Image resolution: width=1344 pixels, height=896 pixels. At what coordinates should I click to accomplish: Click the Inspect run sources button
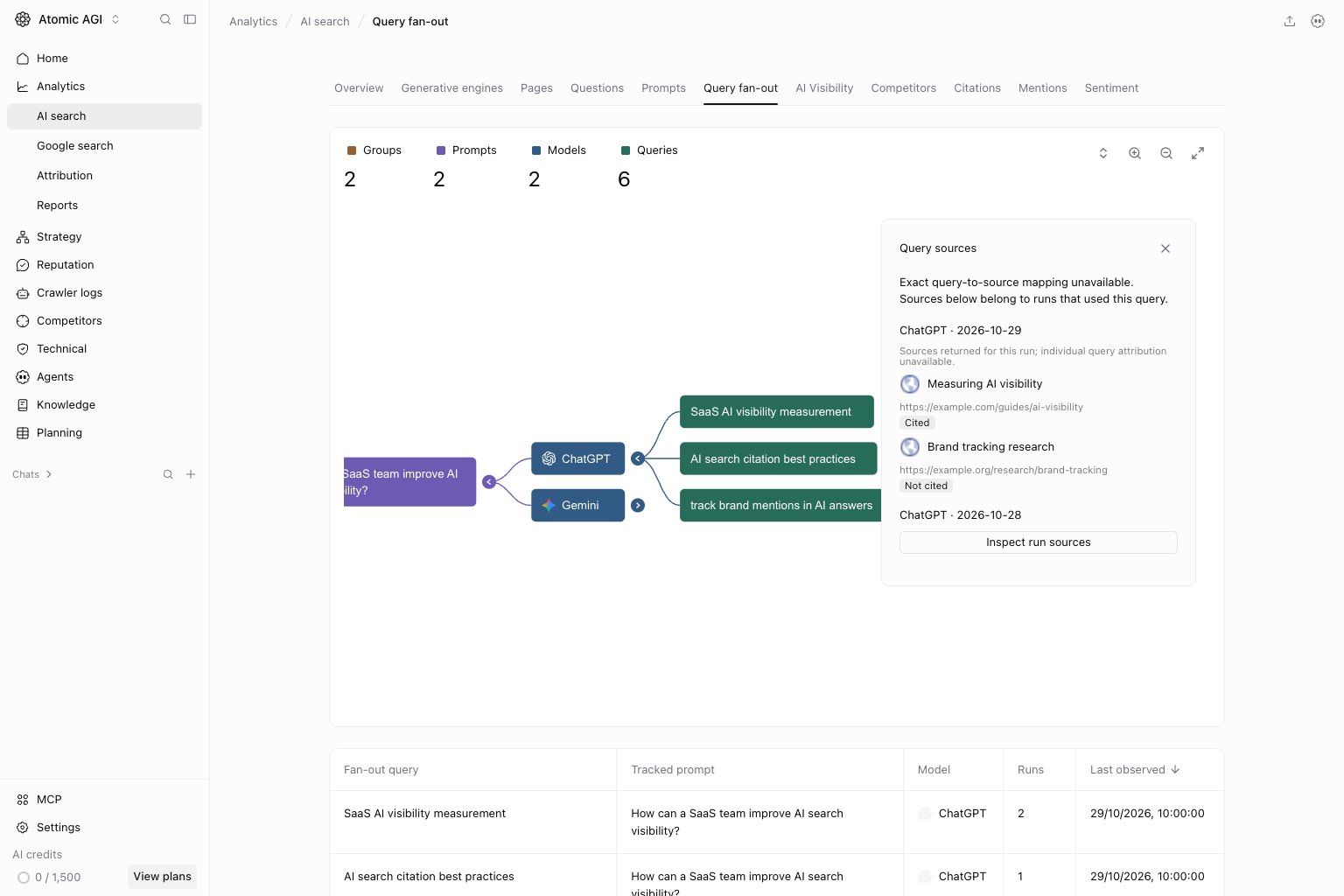[x=1039, y=542]
